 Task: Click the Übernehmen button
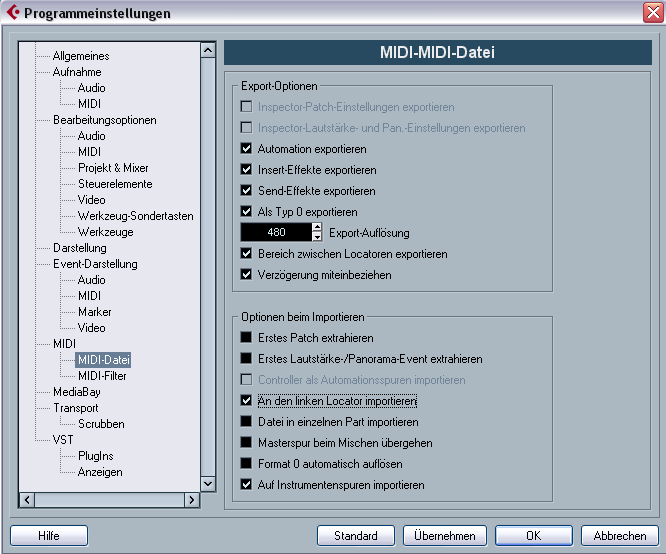(x=445, y=536)
